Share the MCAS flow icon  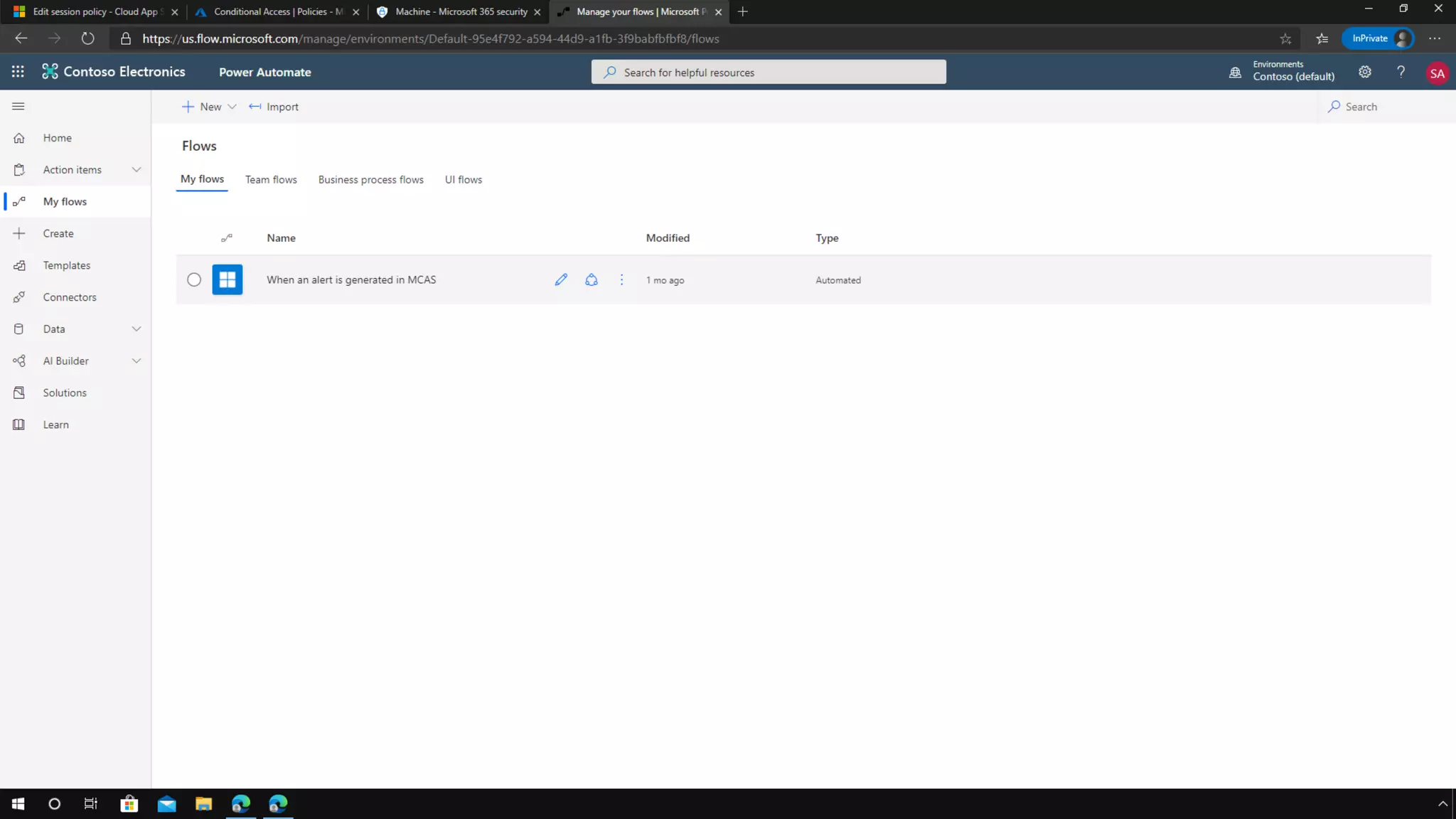pyautogui.click(x=591, y=279)
